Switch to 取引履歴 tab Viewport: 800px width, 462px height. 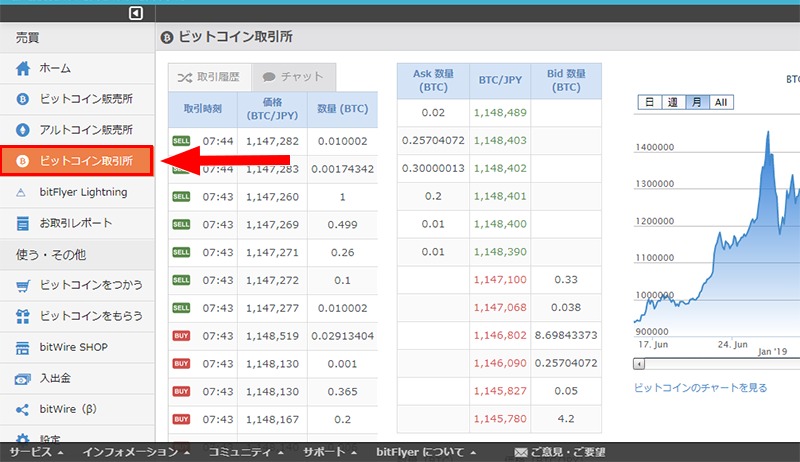click(210, 78)
